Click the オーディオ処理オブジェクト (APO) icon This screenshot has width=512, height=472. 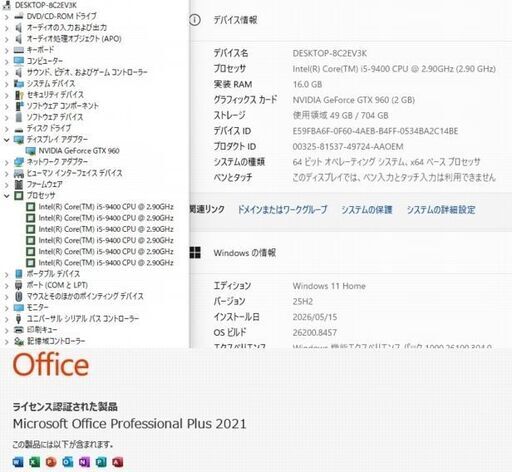tap(19, 39)
